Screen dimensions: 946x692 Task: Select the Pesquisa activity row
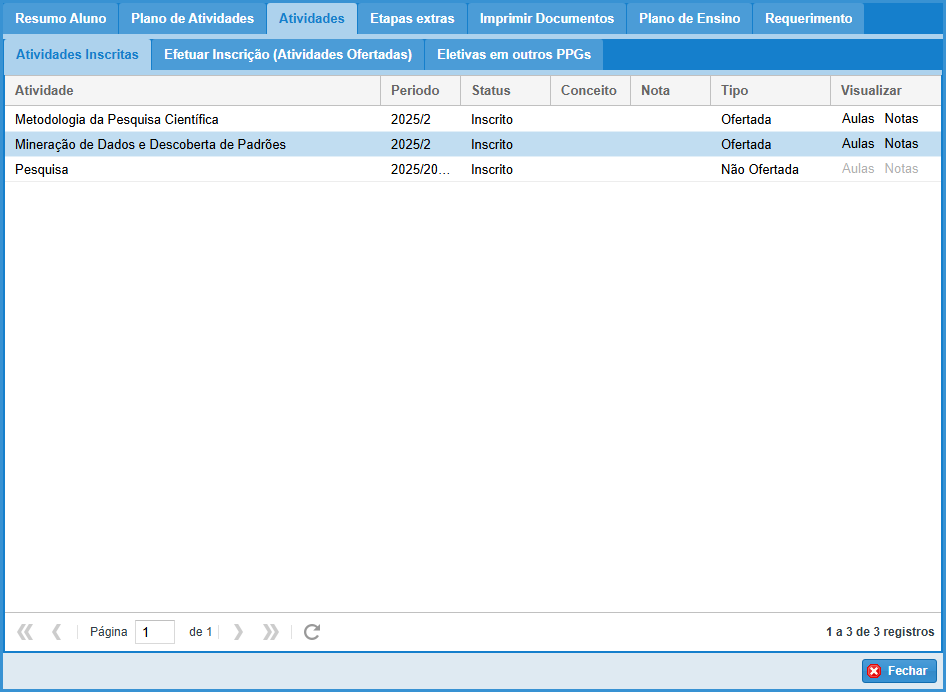[x=200, y=170]
